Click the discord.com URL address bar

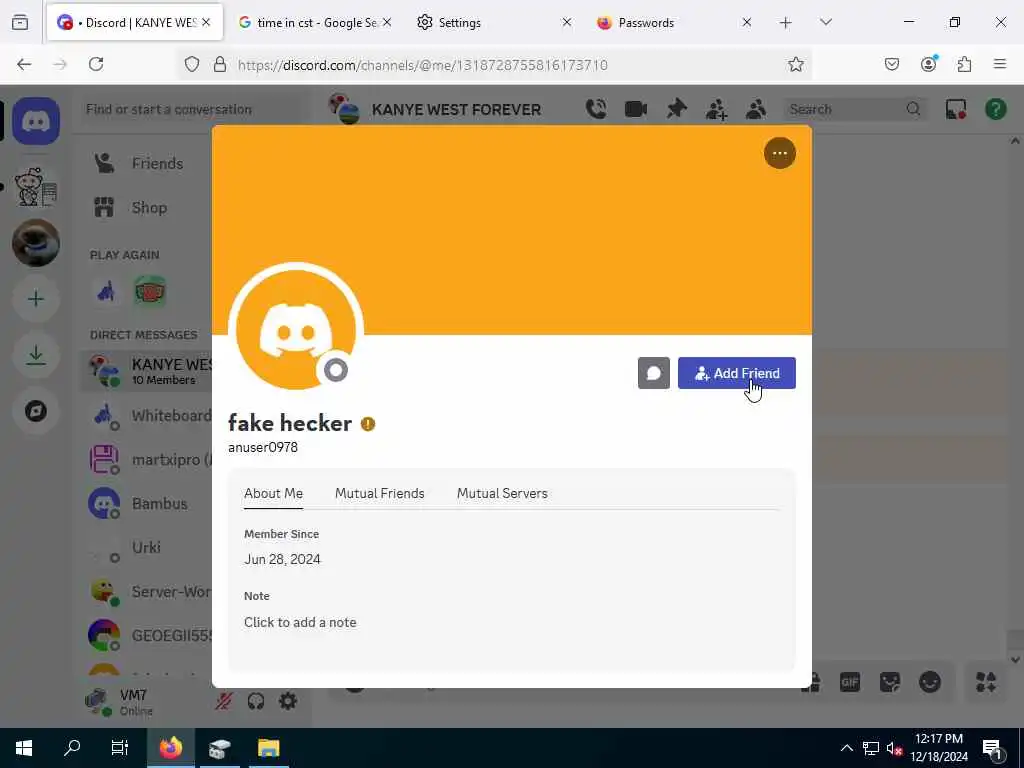click(x=496, y=65)
